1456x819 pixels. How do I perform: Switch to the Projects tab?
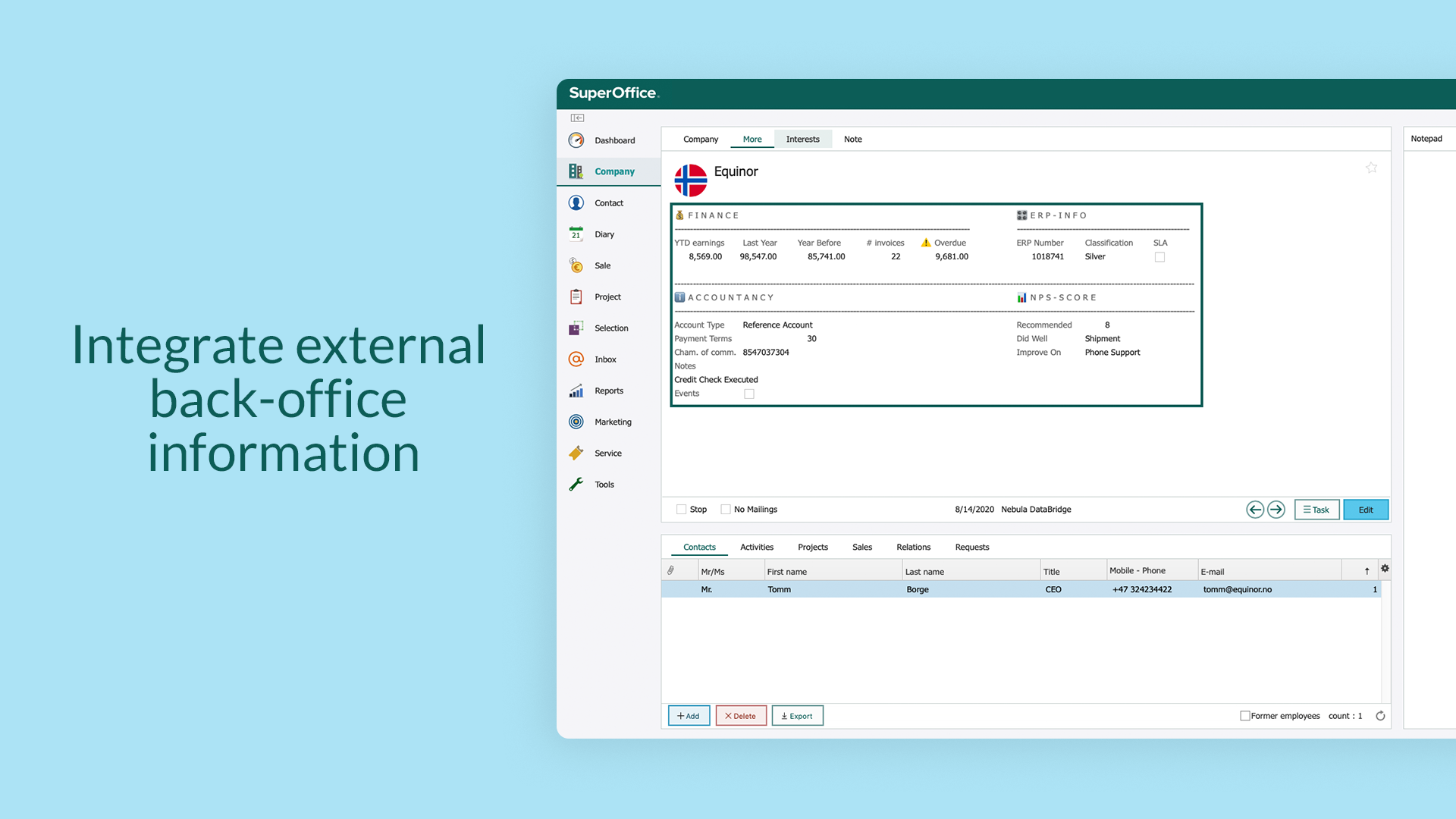[x=813, y=548]
